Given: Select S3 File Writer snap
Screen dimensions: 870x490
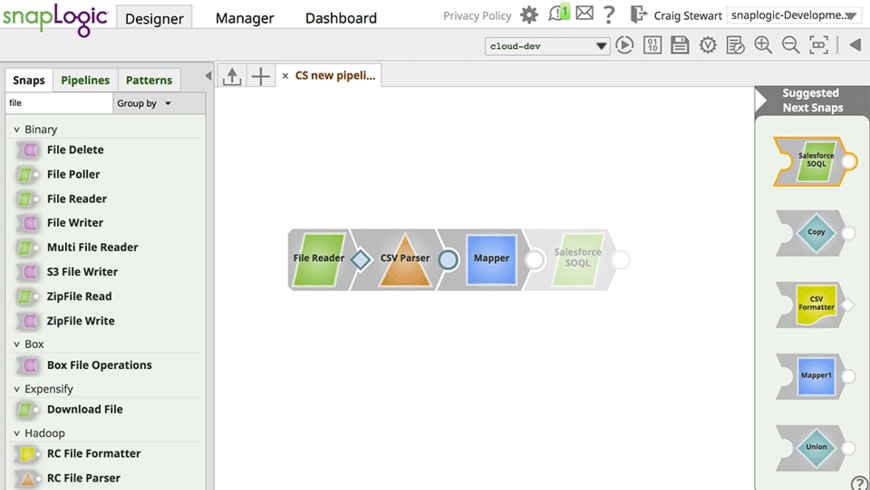Looking at the screenshot, I should click(x=82, y=272).
